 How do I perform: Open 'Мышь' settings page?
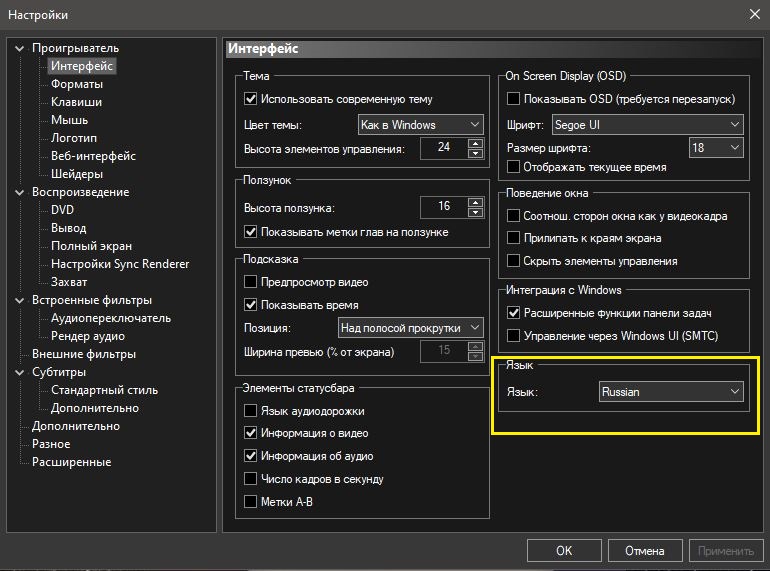(70, 120)
